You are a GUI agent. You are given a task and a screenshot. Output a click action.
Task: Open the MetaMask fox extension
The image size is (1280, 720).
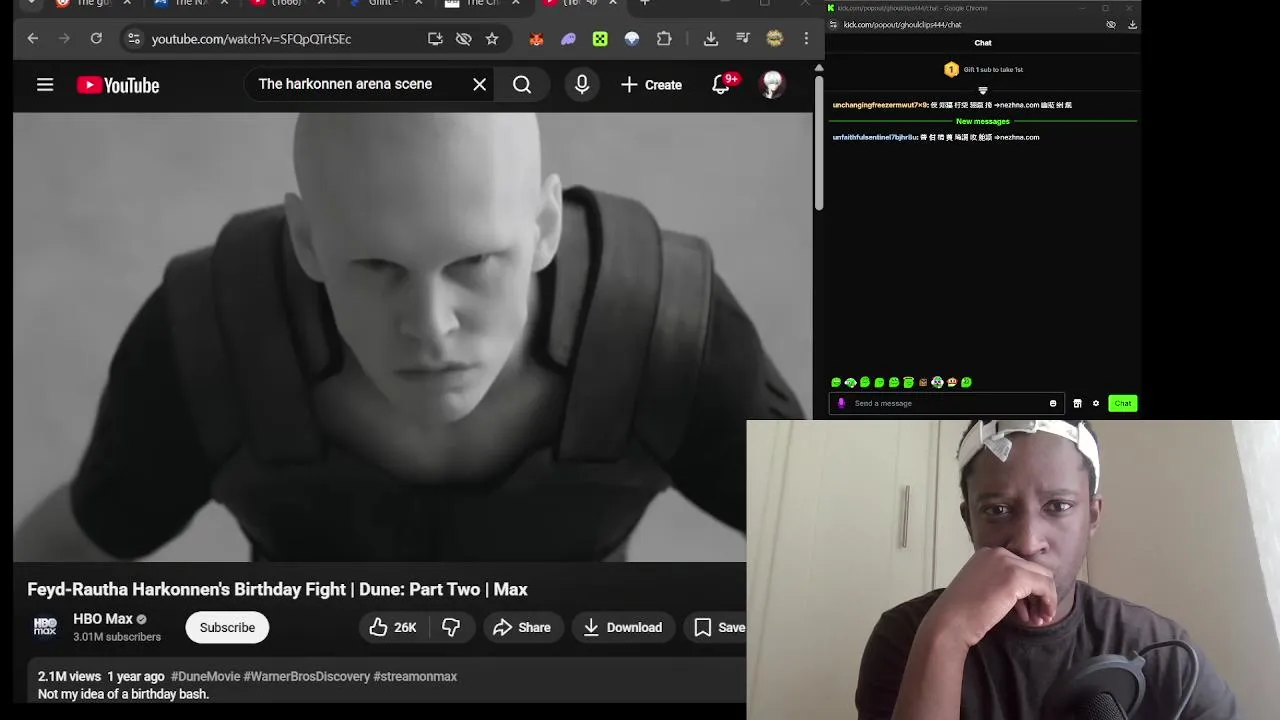(x=537, y=39)
